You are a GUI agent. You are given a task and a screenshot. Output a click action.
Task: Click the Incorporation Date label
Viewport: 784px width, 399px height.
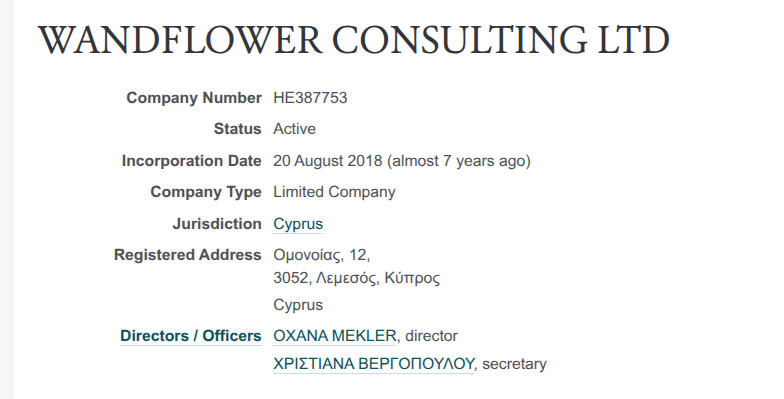tap(192, 161)
